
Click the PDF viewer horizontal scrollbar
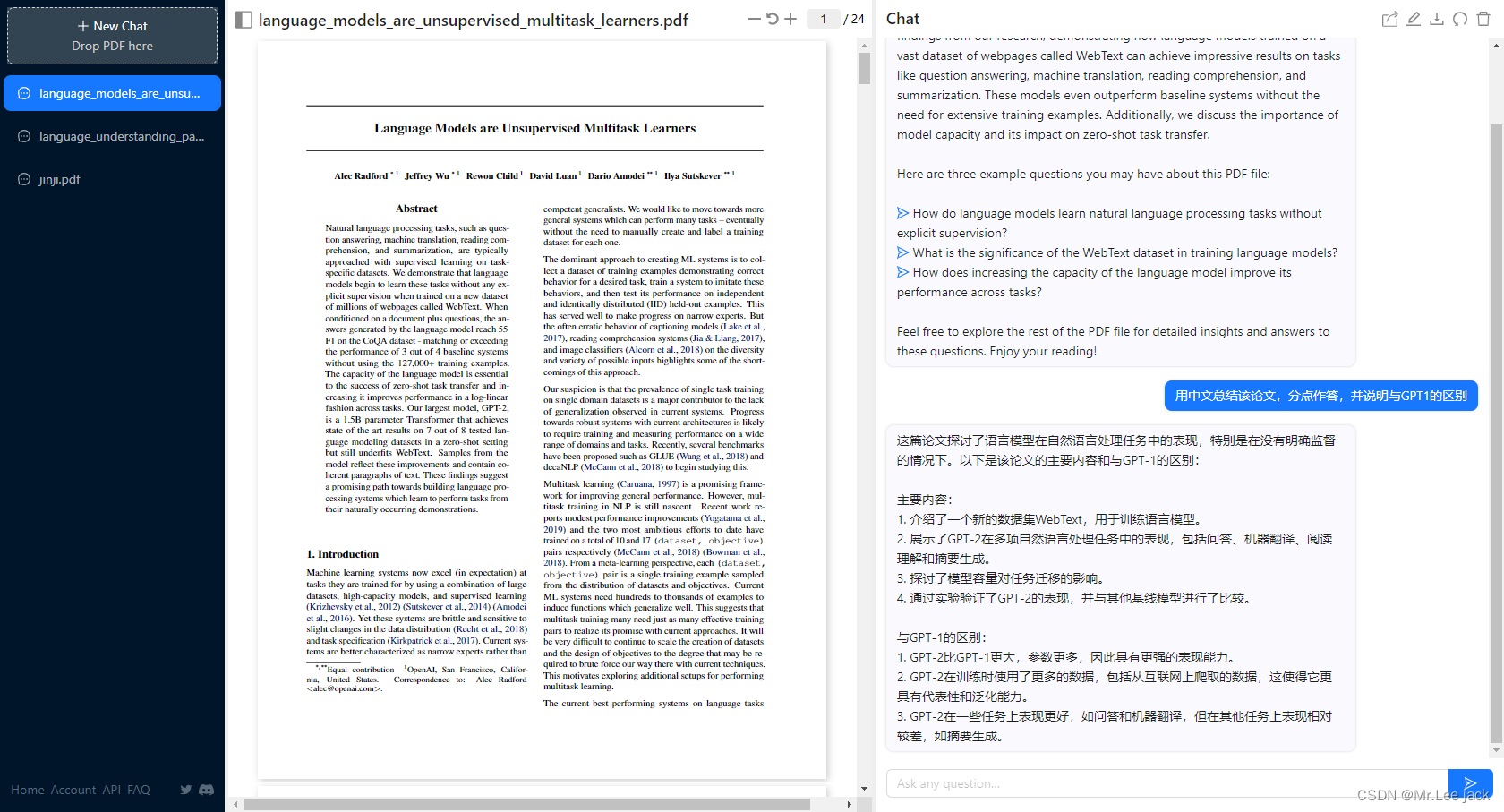click(526, 804)
